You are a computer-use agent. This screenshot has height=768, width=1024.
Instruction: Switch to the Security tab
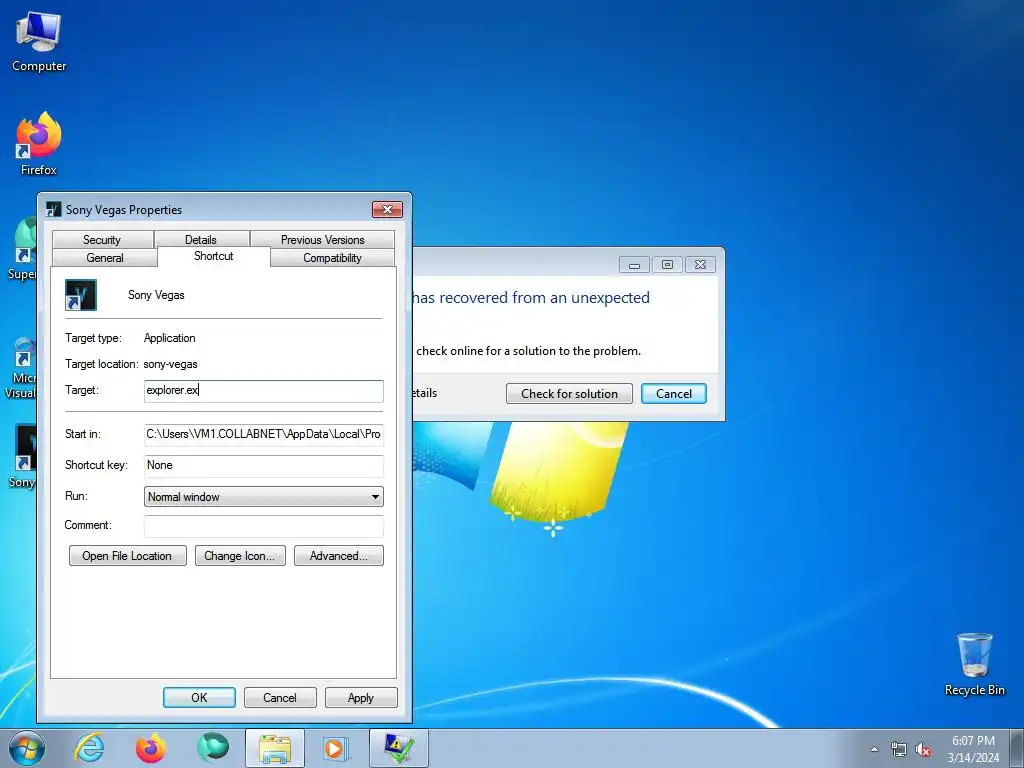[x=102, y=239]
